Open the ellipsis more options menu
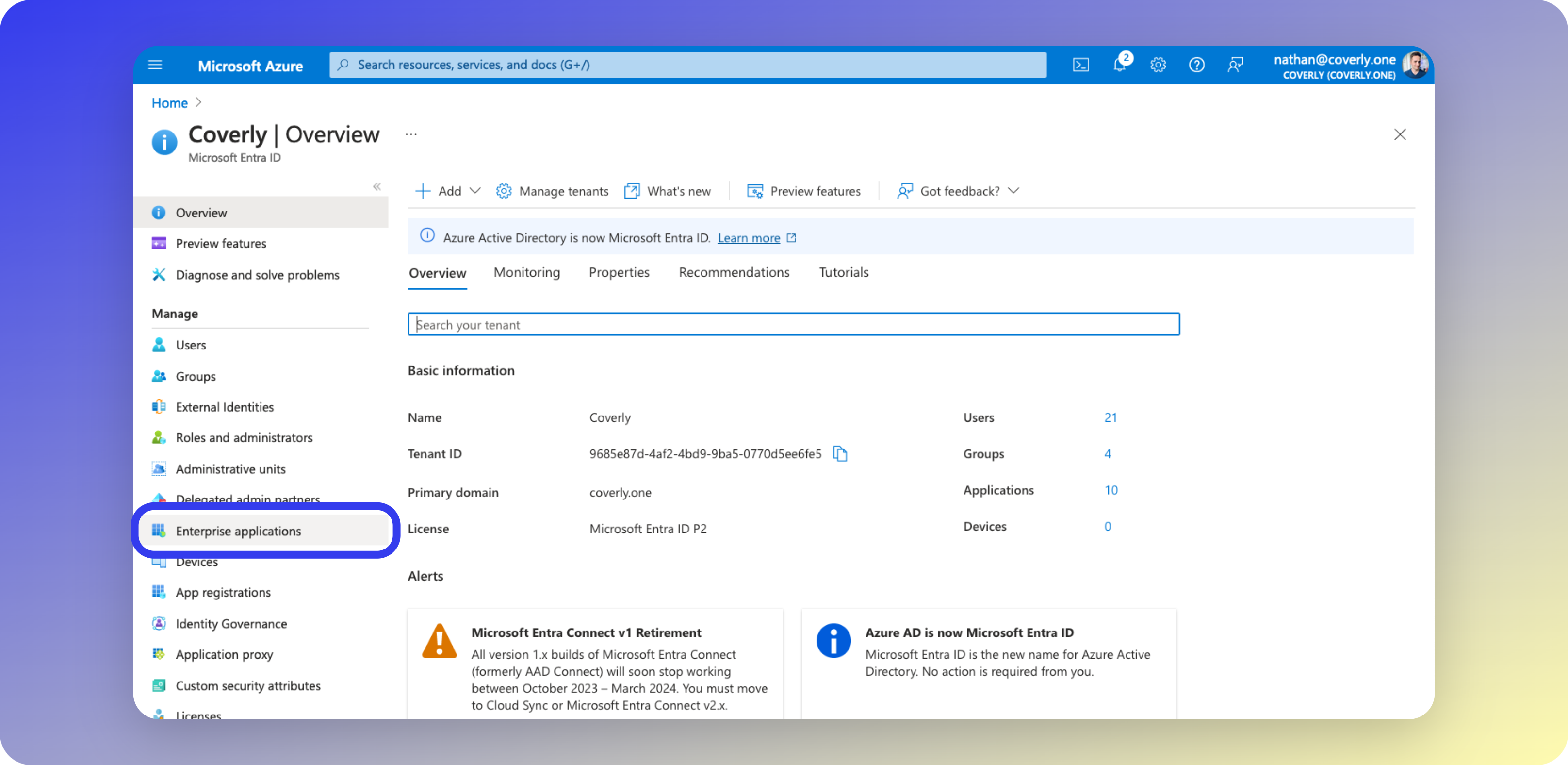The image size is (1568, 765). point(411,134)
